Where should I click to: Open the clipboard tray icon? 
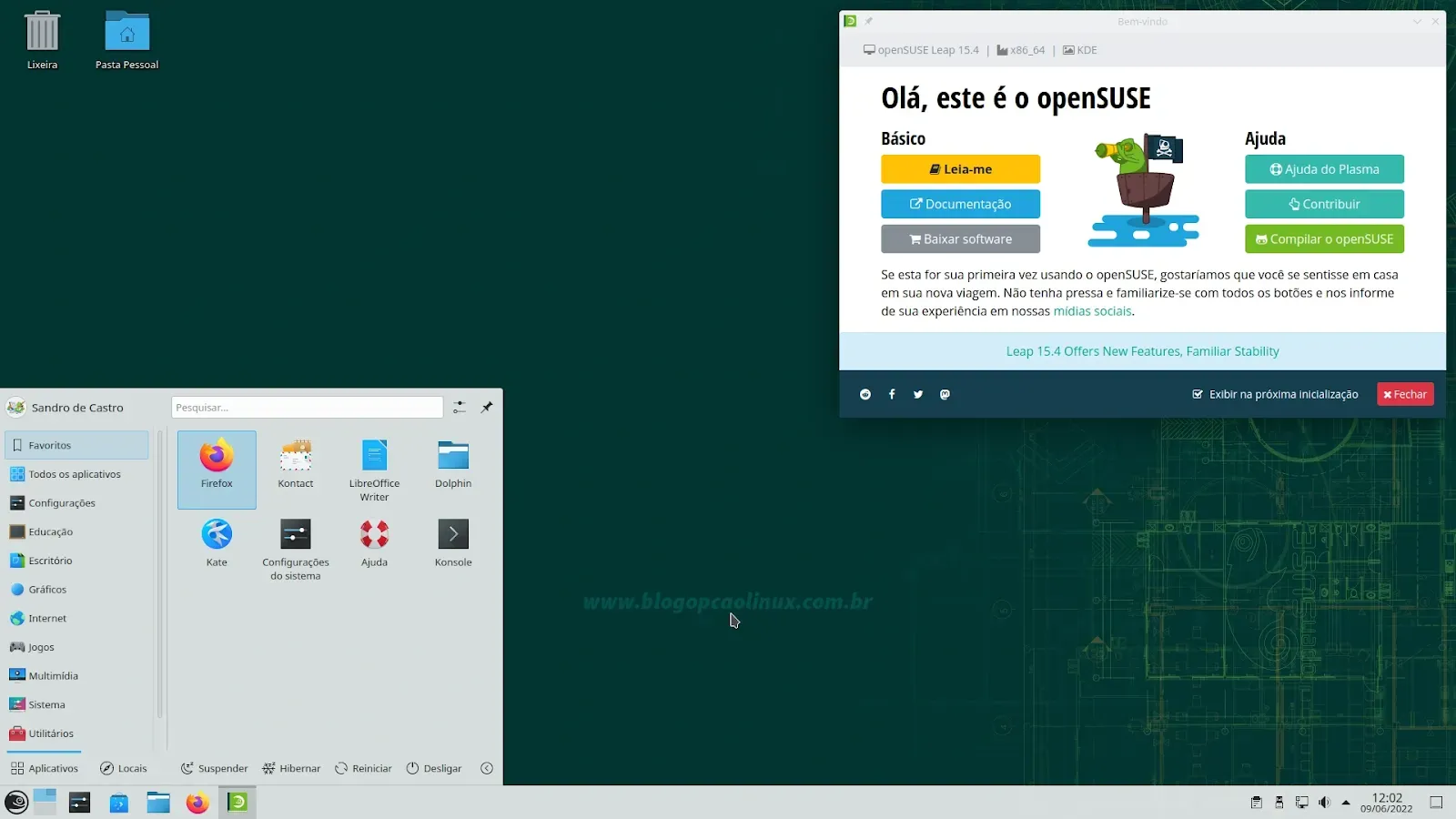pyautogui.click(x=1257, y=803)
